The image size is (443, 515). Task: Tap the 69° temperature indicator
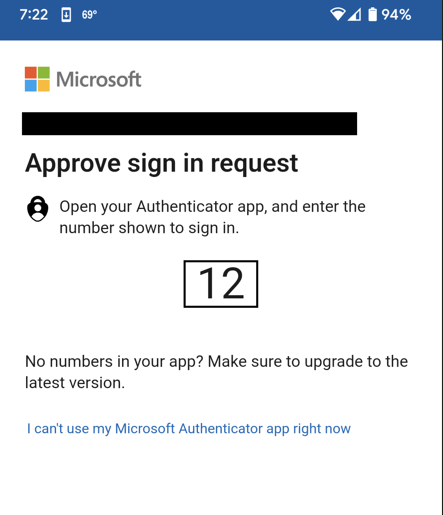89,15
